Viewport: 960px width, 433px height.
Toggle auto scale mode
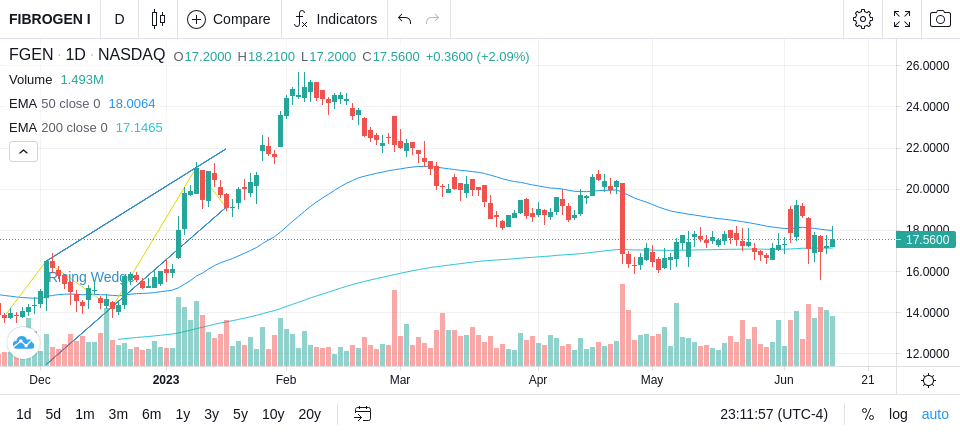click(x=935, y=414)
